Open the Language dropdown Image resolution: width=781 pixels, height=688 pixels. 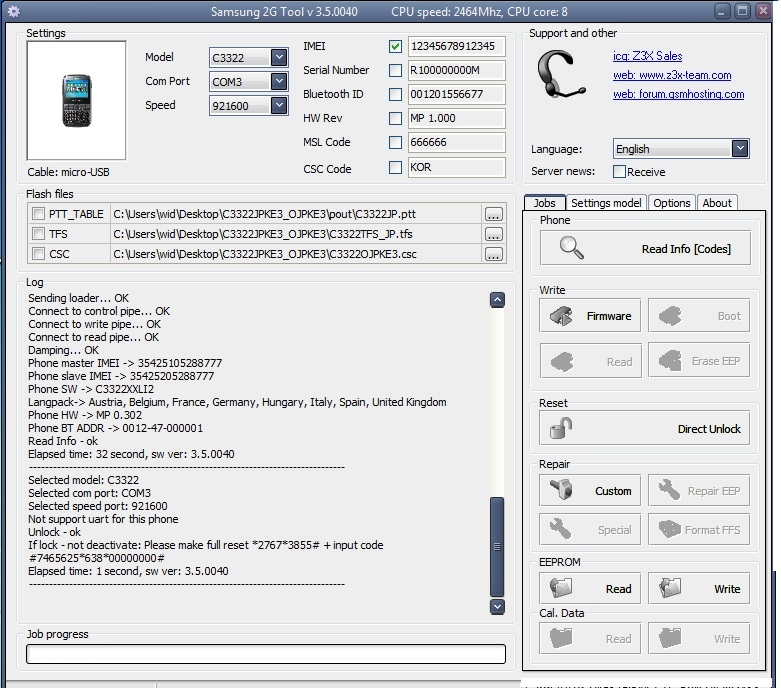tap(740, 148)
